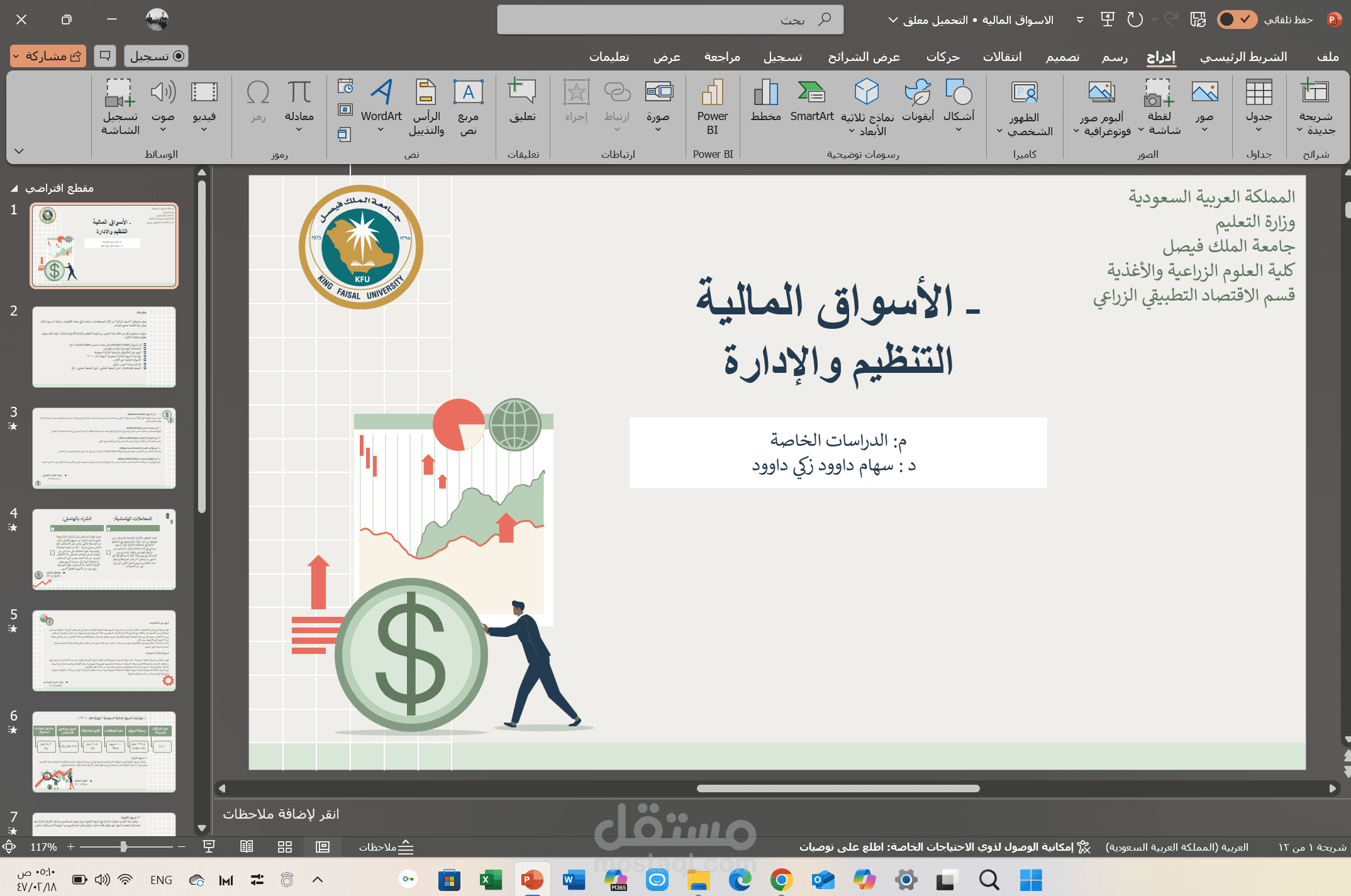Click the zoom in plus button
Screen dimensions: 1351x896
71,847
